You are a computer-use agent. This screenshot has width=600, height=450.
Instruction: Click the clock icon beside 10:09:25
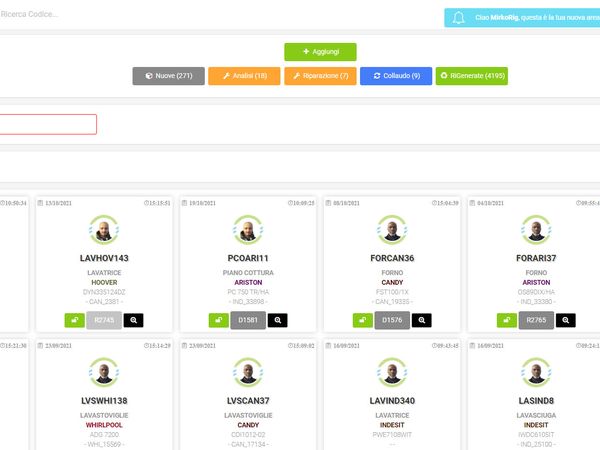290,203
